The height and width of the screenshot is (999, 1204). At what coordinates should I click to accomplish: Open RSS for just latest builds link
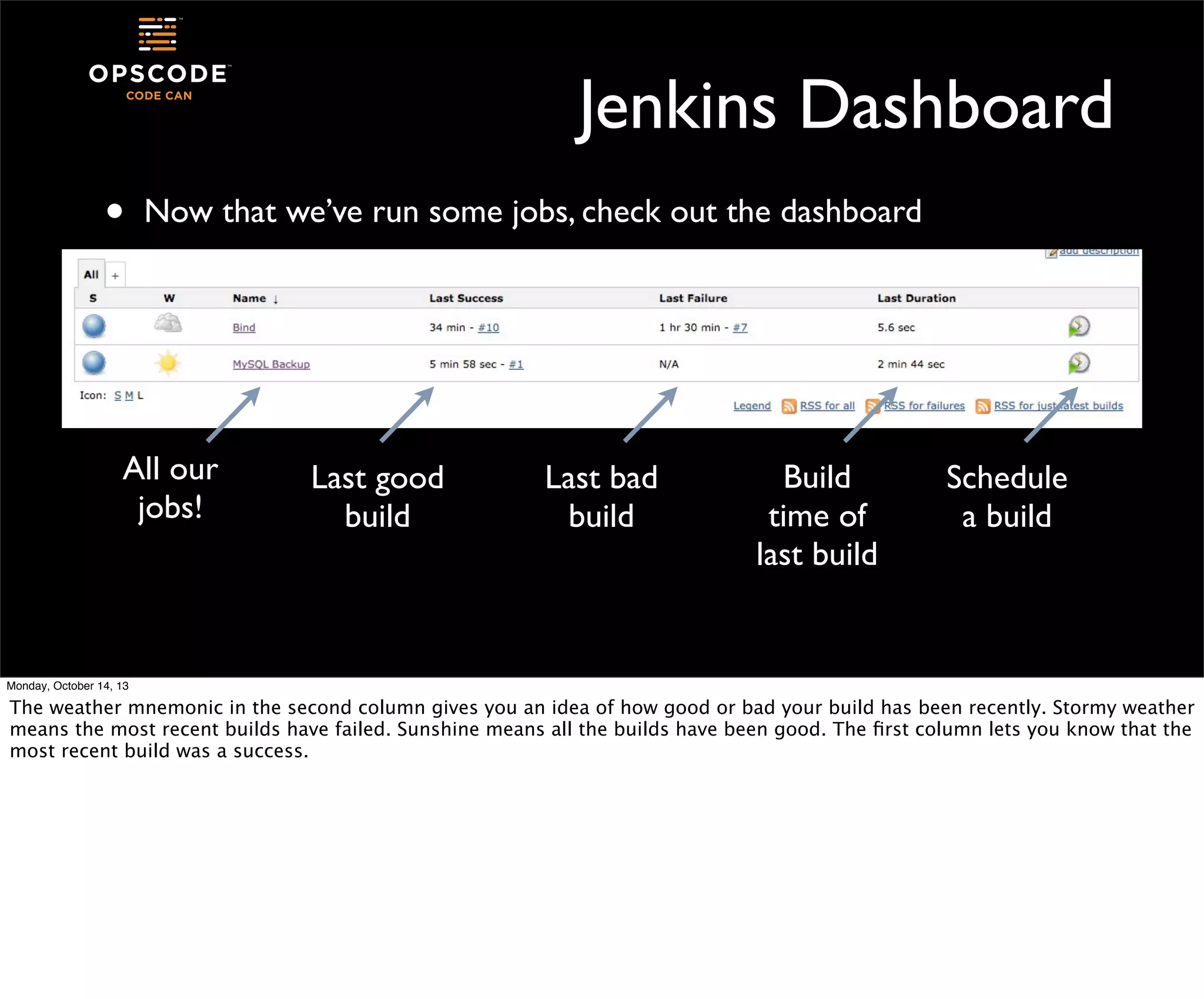[x=1058, y=406]
